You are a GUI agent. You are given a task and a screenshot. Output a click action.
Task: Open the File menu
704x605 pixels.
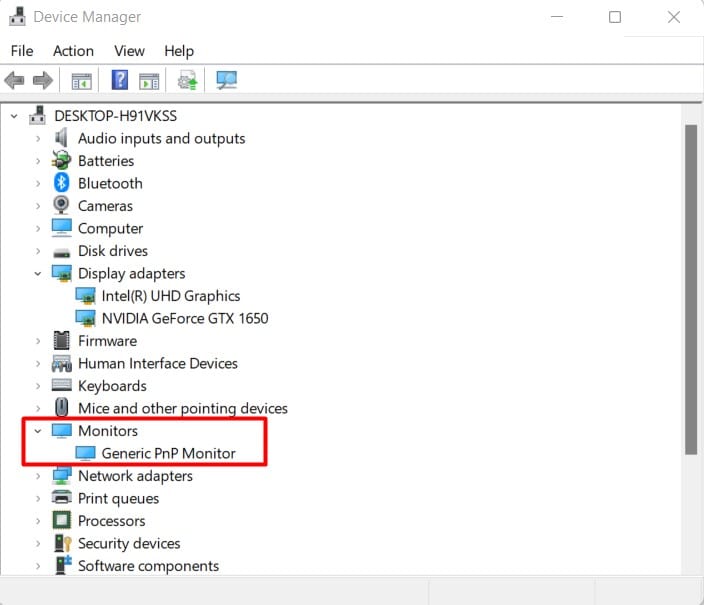[22, 51]
